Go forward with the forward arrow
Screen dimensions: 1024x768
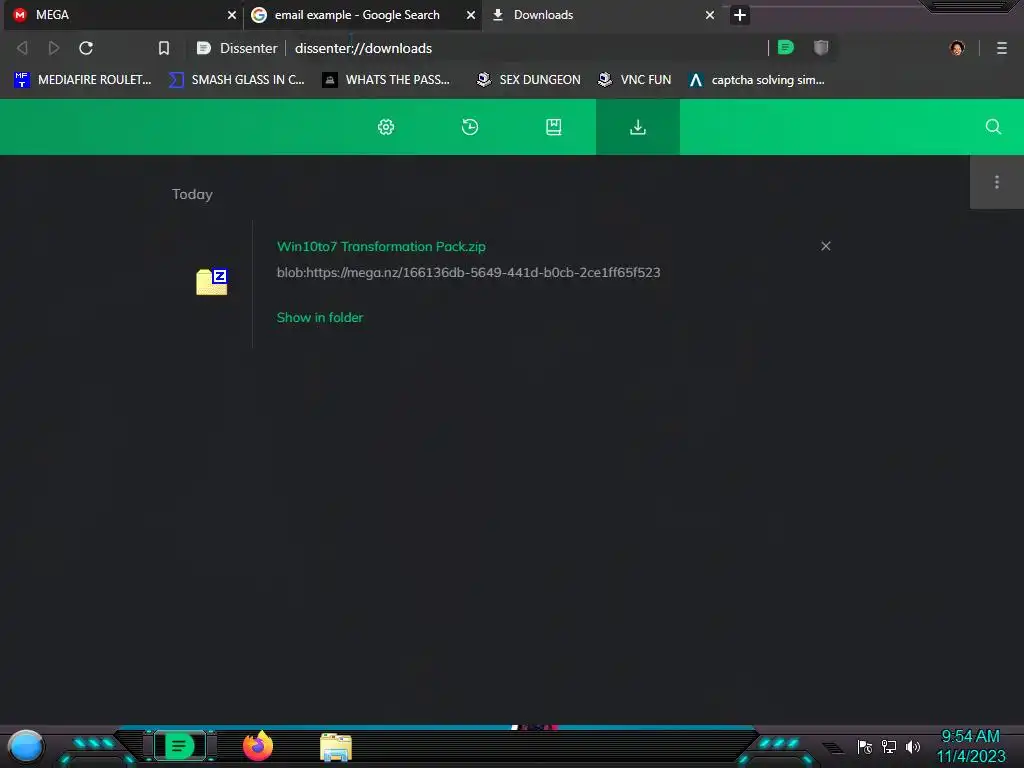point(54,48)
